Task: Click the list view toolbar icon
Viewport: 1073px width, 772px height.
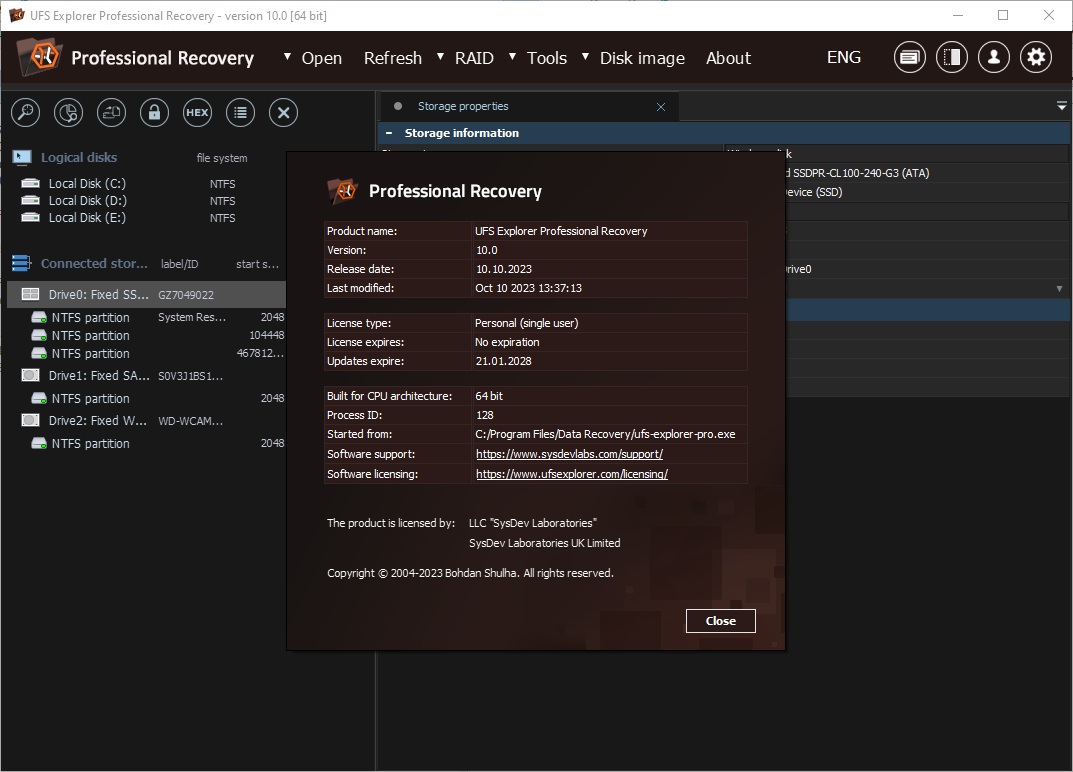Action: point(240,112)
